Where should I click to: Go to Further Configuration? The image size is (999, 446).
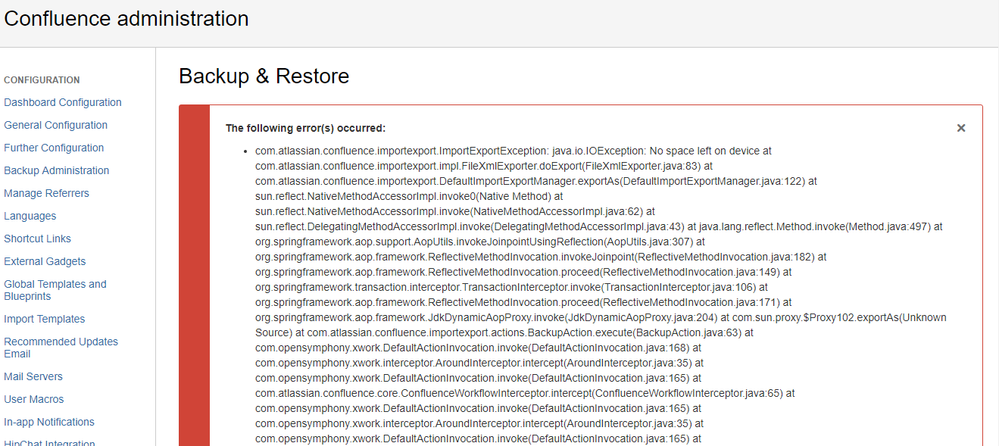click(x=54, y=148)
